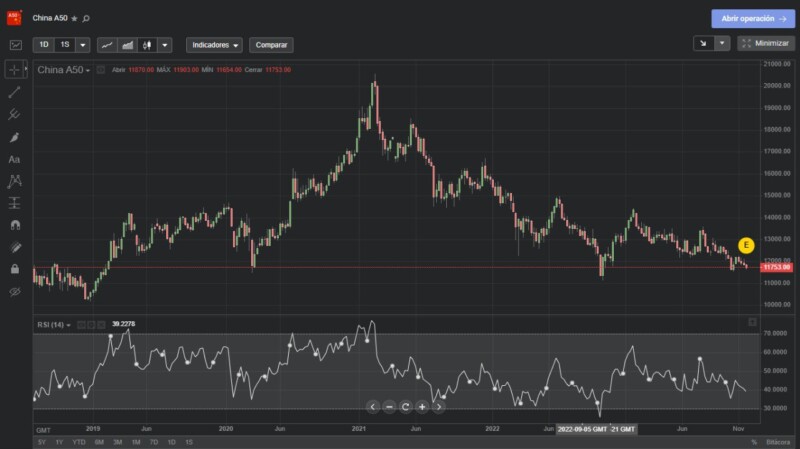Click the small square icon beside the China A50 legend
The image size is (800, 449).
pos(101,70)
